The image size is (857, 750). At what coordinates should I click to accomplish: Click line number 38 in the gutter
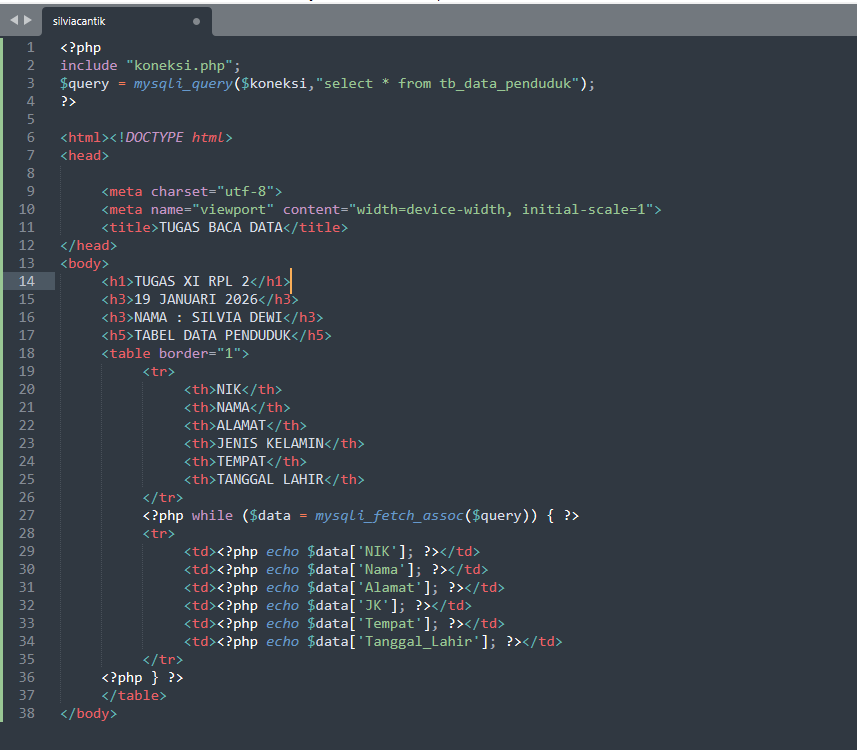coord(27,713)
